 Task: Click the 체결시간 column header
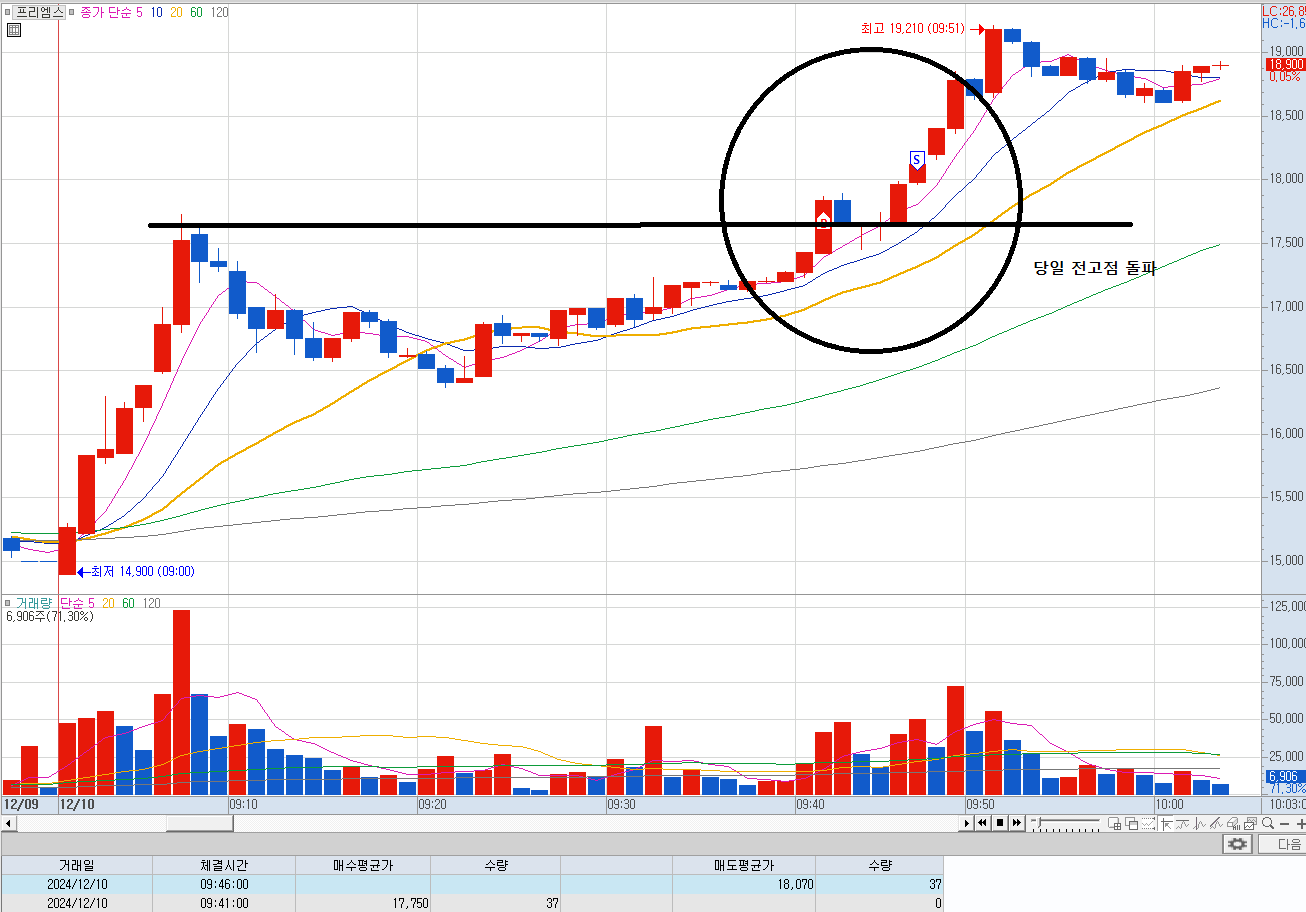pyautogui.click(x=224, y=866)
